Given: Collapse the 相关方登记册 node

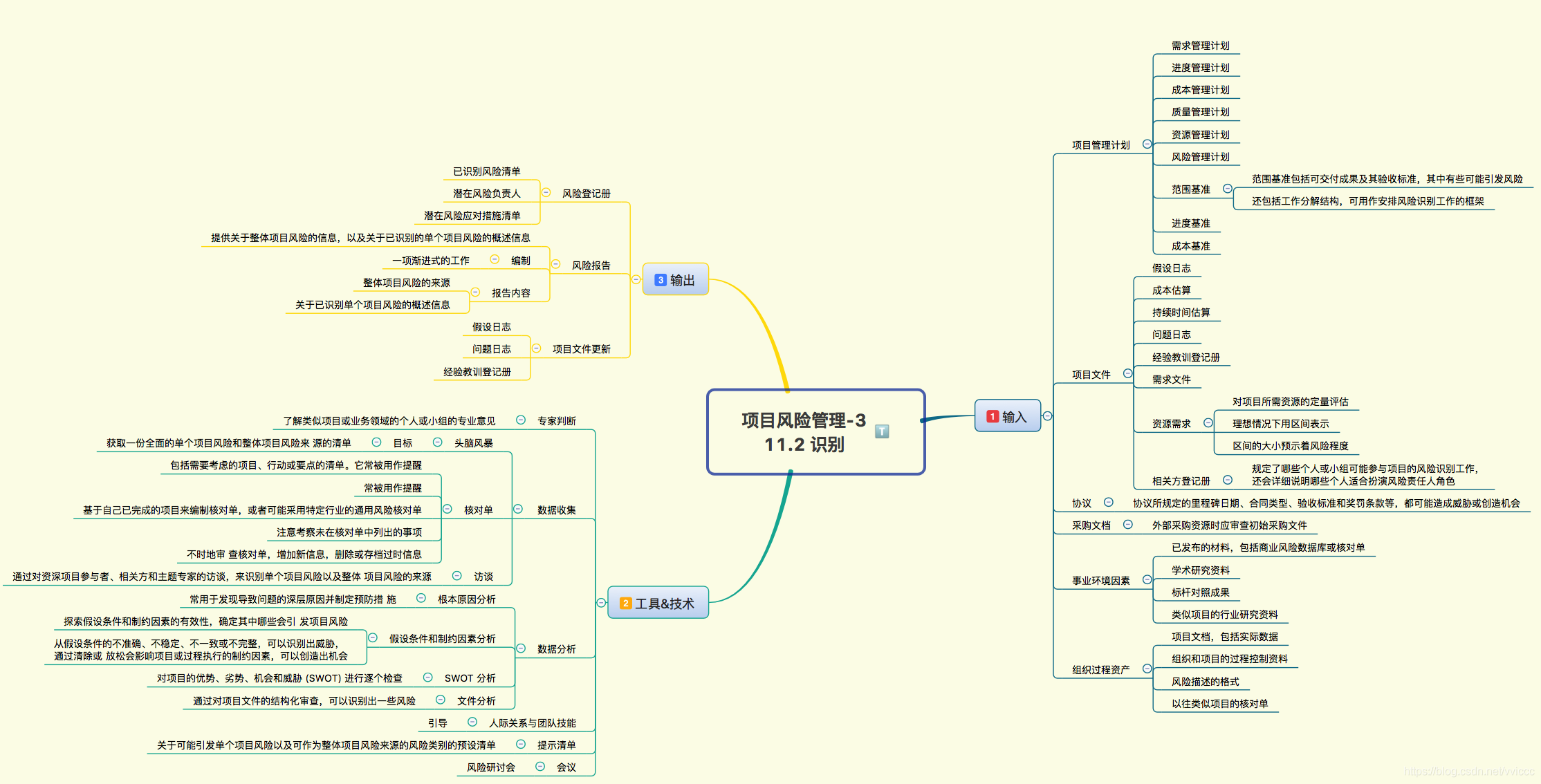Looking at the screenshot, I should [1227, 480].
